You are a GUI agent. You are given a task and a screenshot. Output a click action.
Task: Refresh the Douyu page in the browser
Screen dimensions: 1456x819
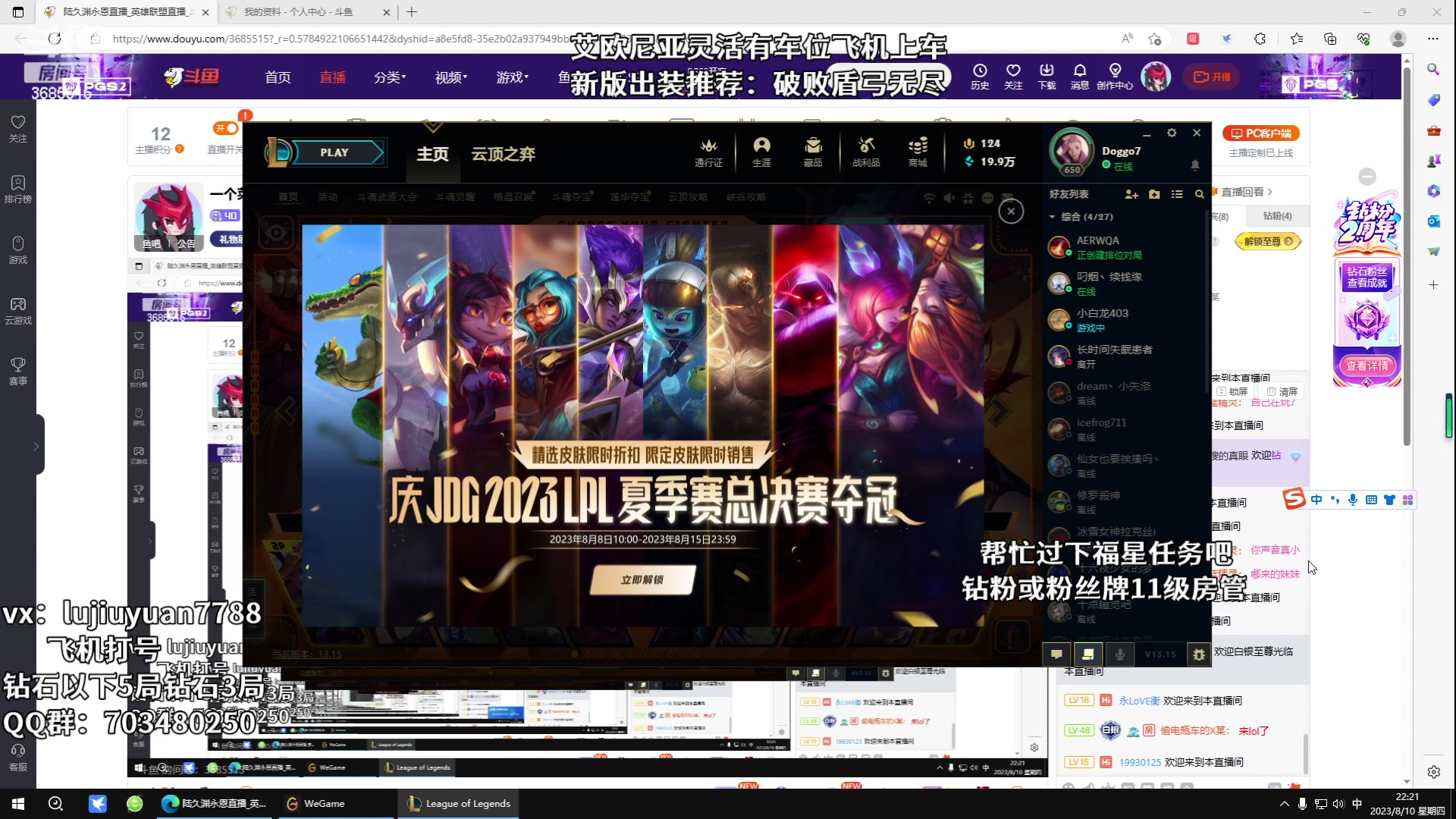55,39
